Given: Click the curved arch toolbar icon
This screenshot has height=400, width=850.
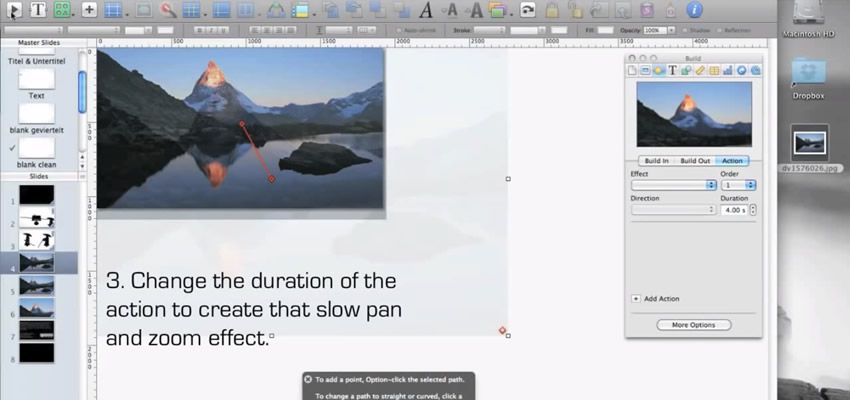Looking at the screenshot, I should point(277,10).
